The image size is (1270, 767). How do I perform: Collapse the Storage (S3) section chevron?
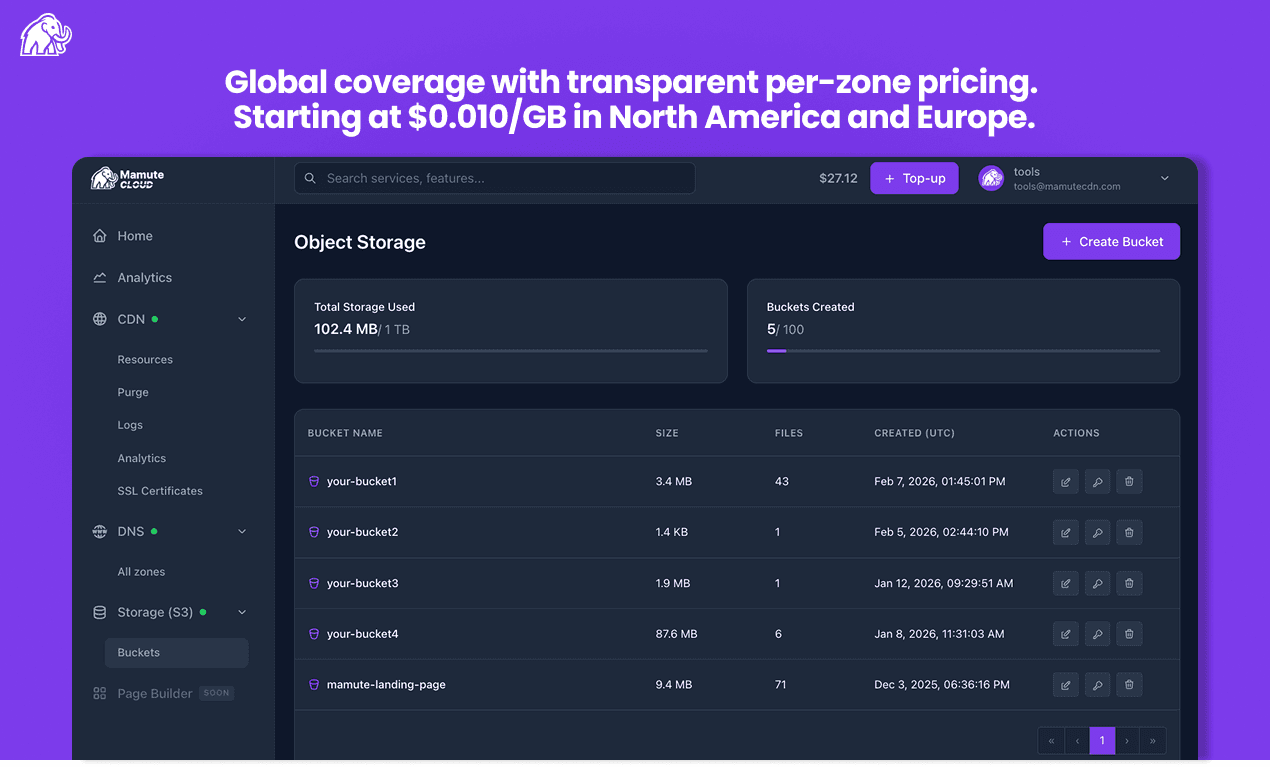tap(241, 611)
